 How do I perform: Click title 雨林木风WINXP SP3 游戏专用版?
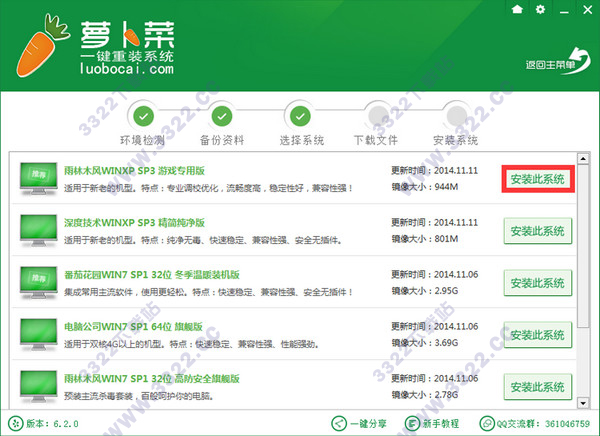pos(134,171)
